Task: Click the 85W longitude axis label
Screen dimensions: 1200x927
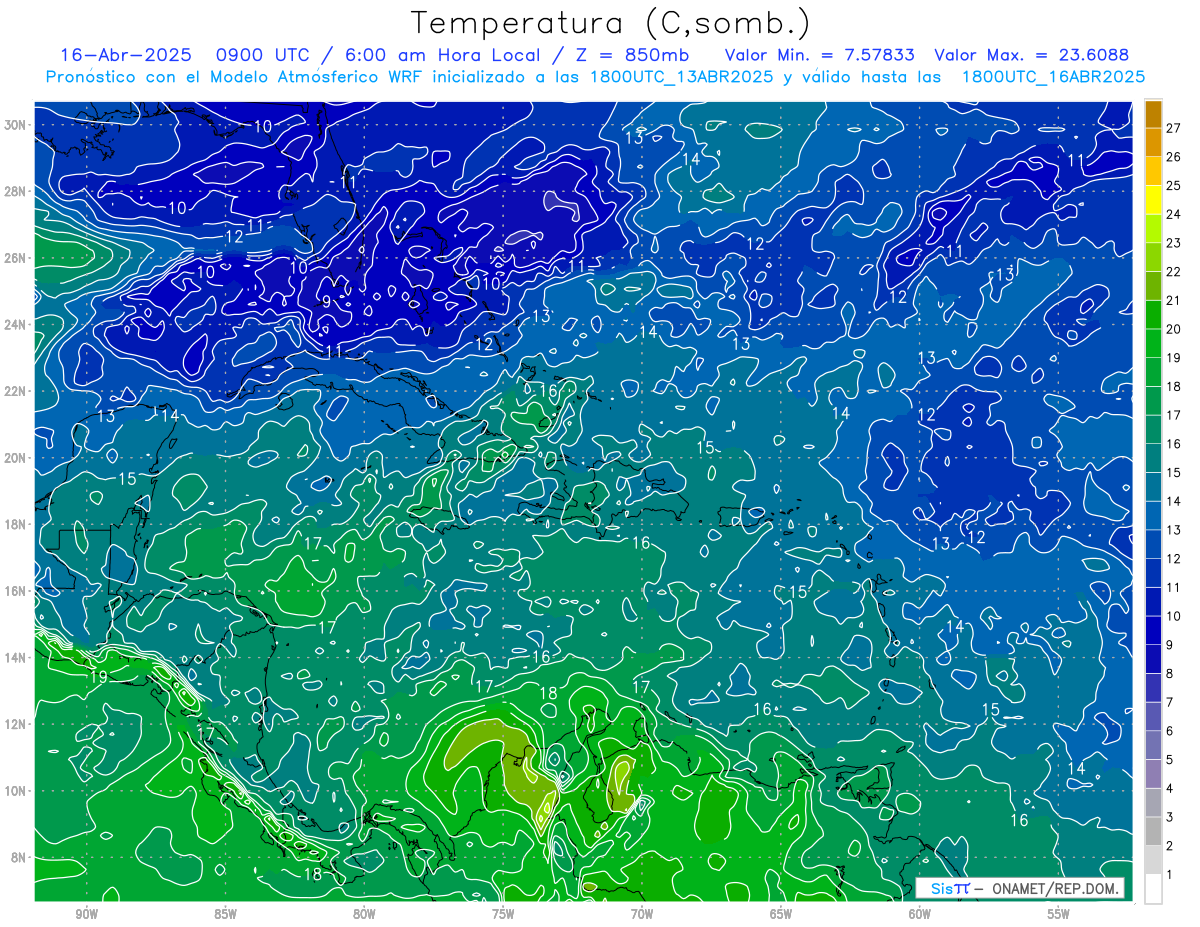Action: click(x=225, y=914)
